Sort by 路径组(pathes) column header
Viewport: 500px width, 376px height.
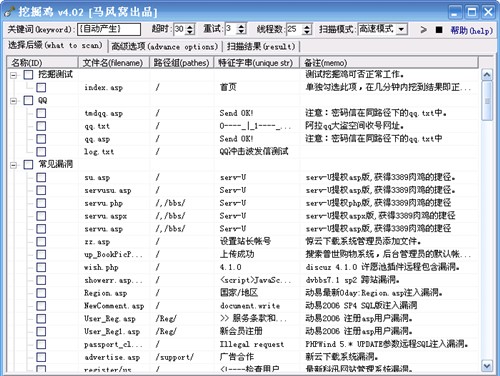click(x=181, y=63)
